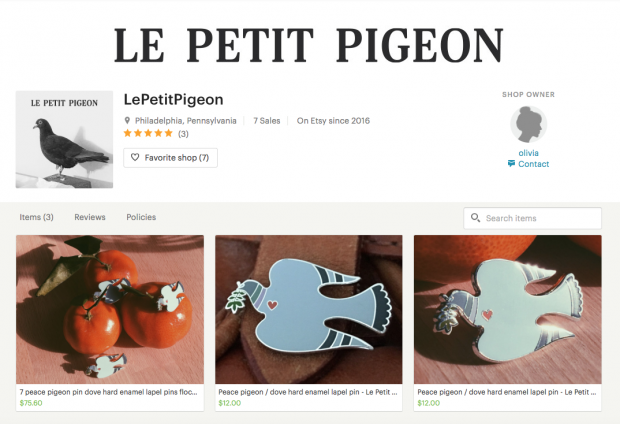Switch to the Items (3) tab
This screenshot has height=424, width=620.
pos(36,217)
